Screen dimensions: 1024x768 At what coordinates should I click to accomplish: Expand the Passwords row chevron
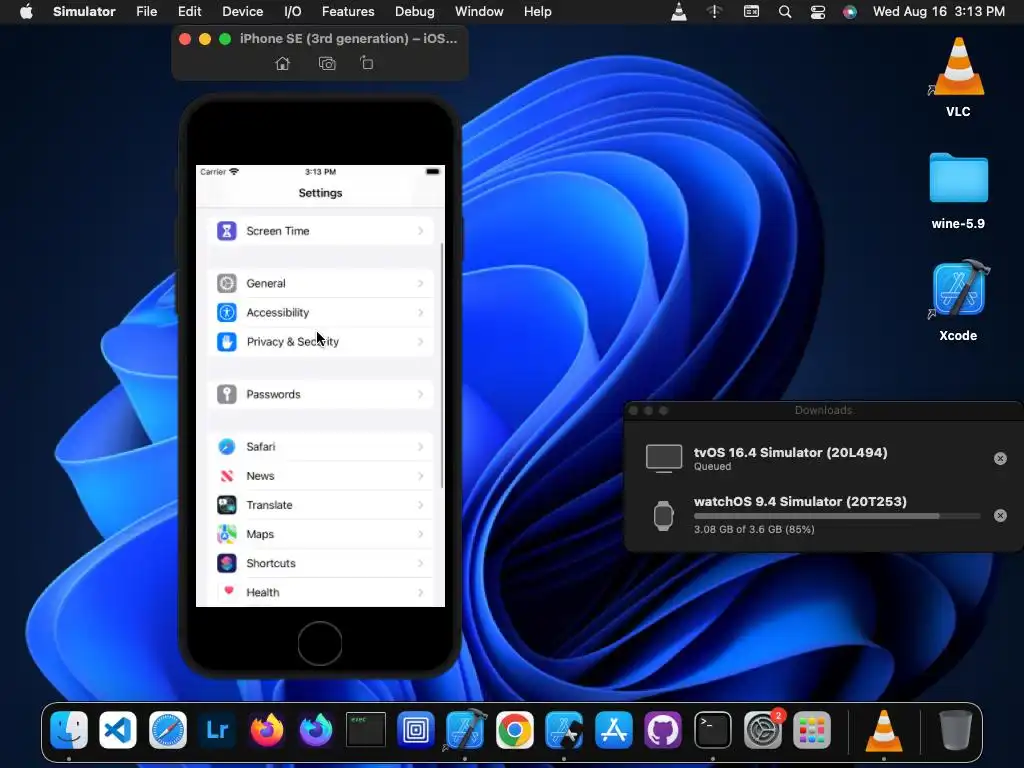point(421,394)
